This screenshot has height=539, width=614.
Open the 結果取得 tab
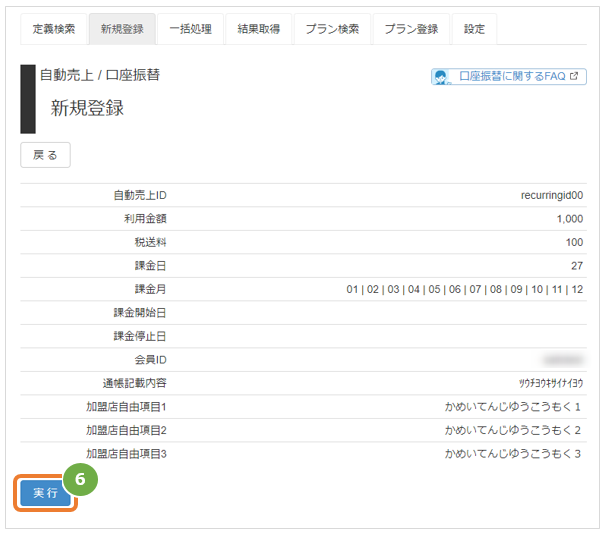click(259, 29)
